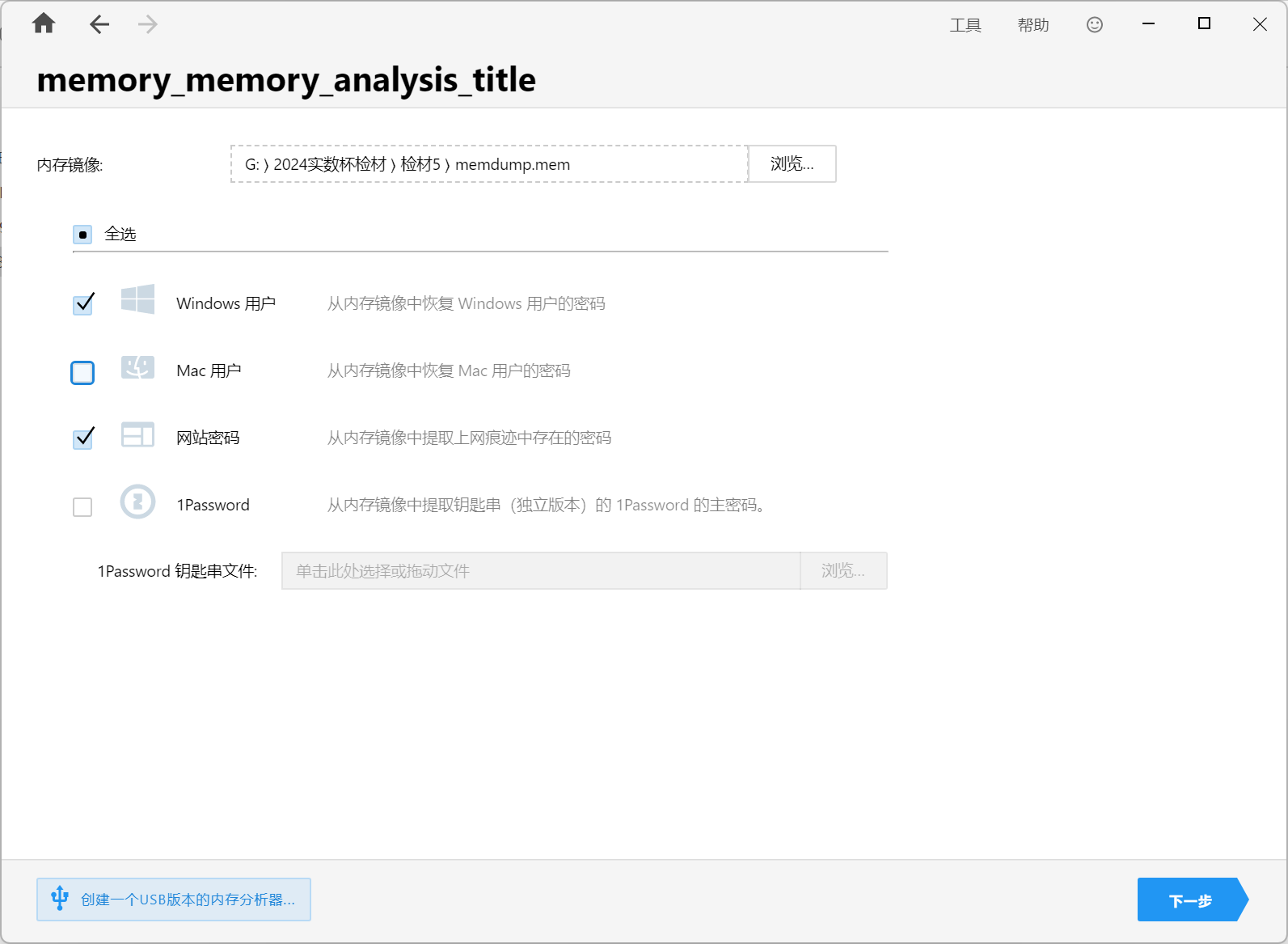The image size is (1288, 944).
Task: Click the Mac 用户 label
Action: (x=209, y=370)
